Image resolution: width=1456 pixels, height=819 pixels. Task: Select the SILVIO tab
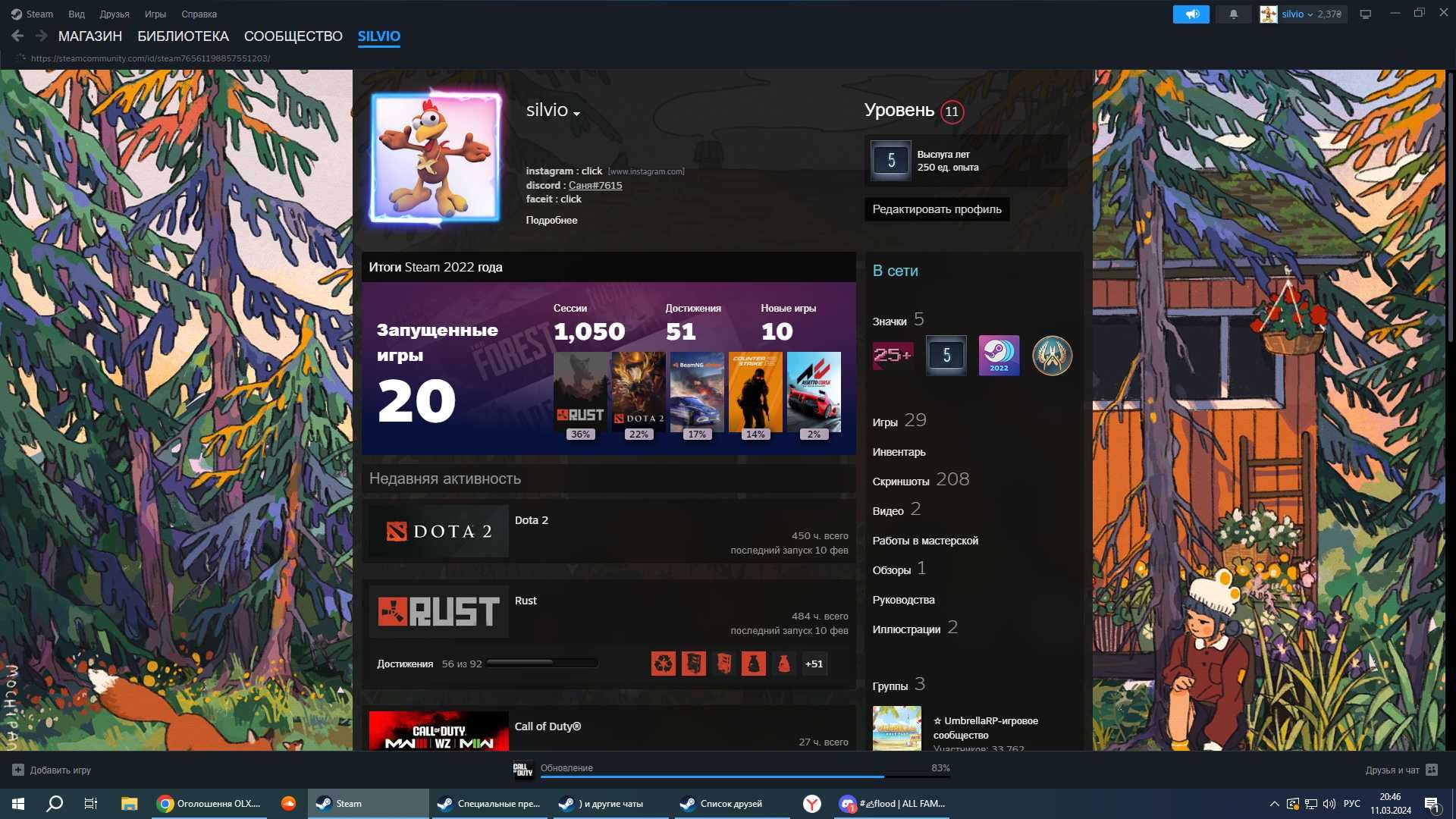(379, 36)
